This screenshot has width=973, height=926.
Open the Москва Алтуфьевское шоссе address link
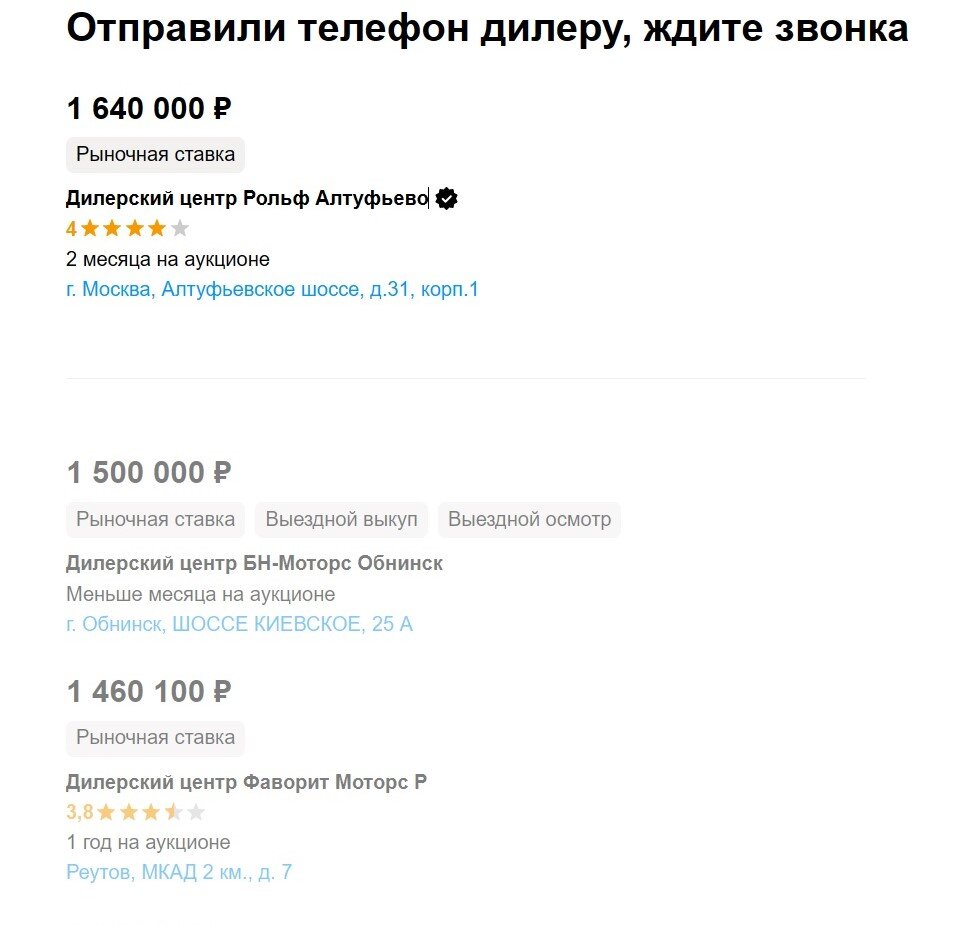(272, 290)
